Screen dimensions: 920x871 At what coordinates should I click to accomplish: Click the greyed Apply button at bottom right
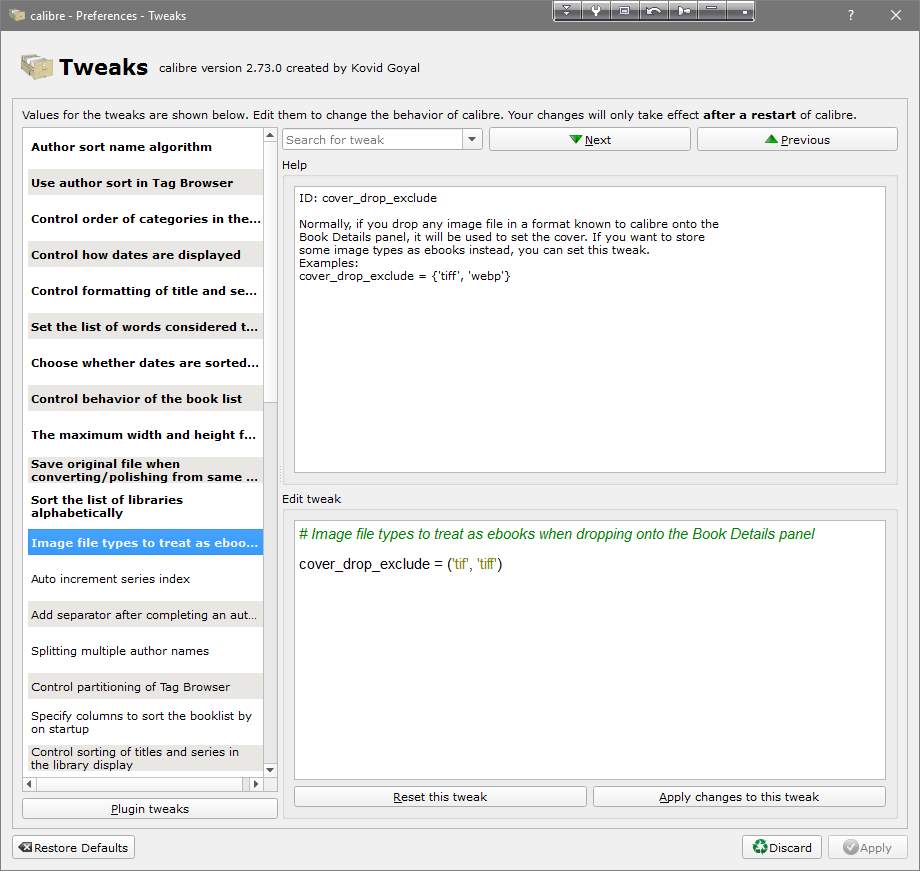coord(867,848)
